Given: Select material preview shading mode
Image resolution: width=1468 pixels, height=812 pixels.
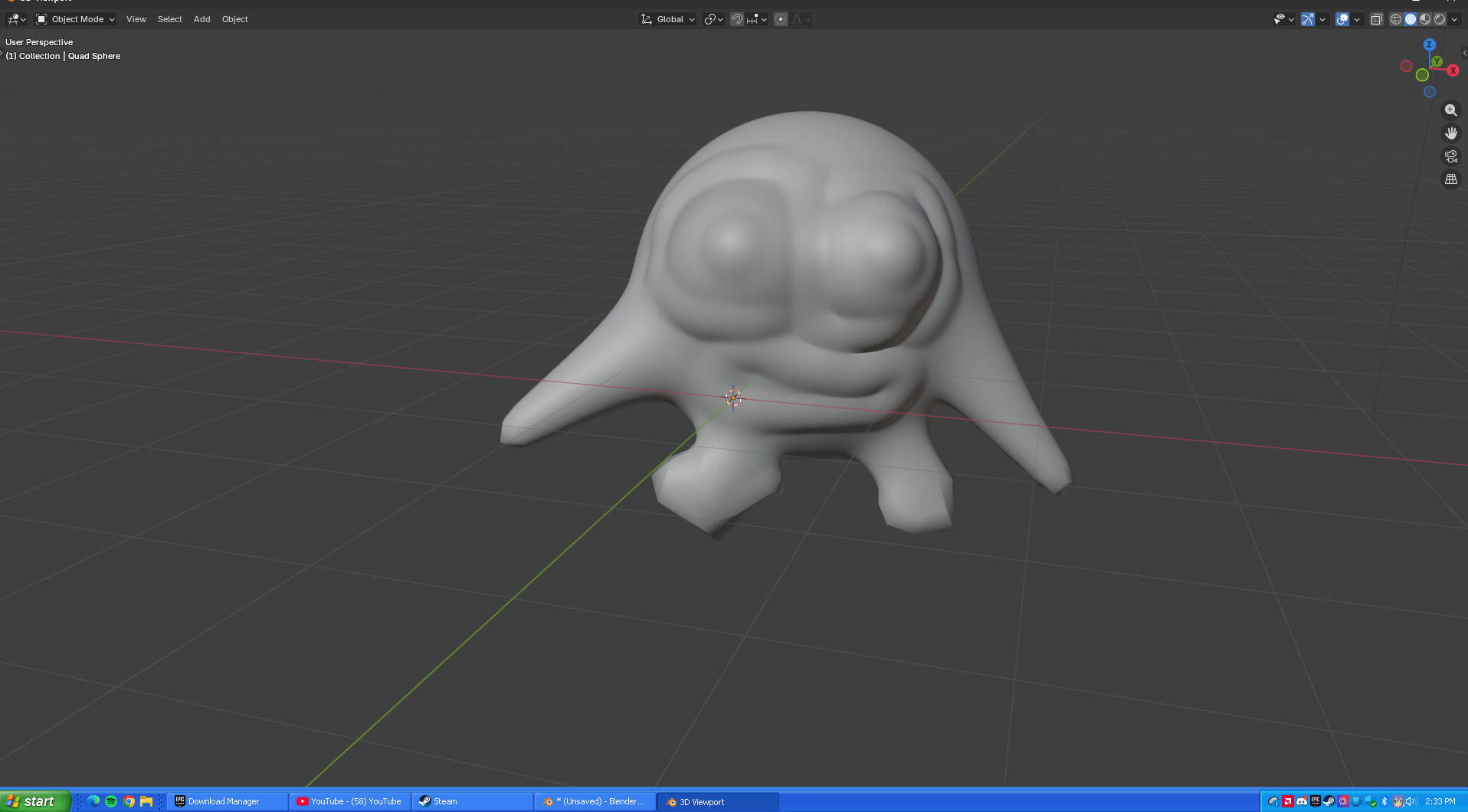Looking at the screenshot, I should tap(1425, 19).
